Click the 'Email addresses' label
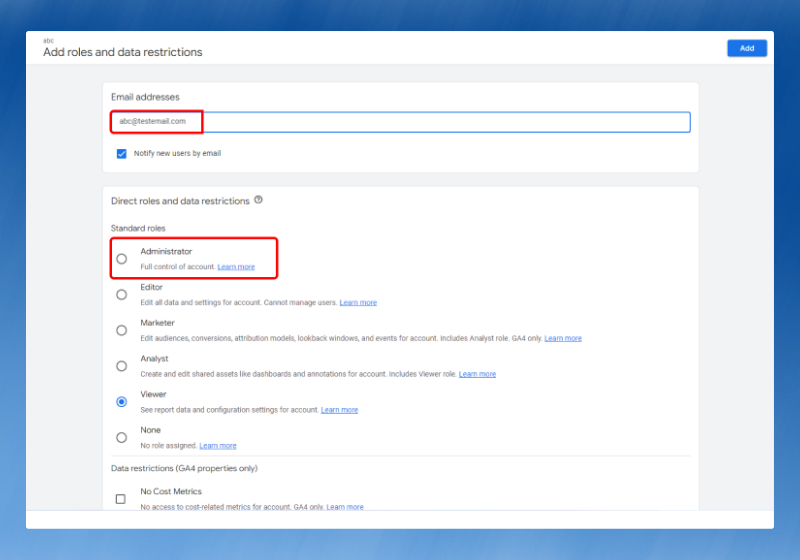The image size is (800, 560). (145, 97)
